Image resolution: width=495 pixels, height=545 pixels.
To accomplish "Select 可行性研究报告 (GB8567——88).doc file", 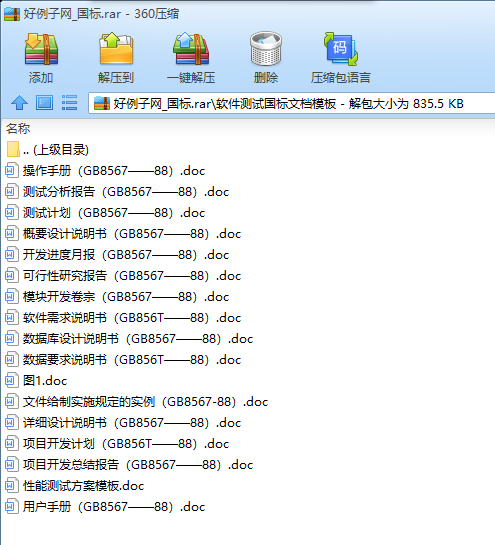I will (x=123, y=276).
